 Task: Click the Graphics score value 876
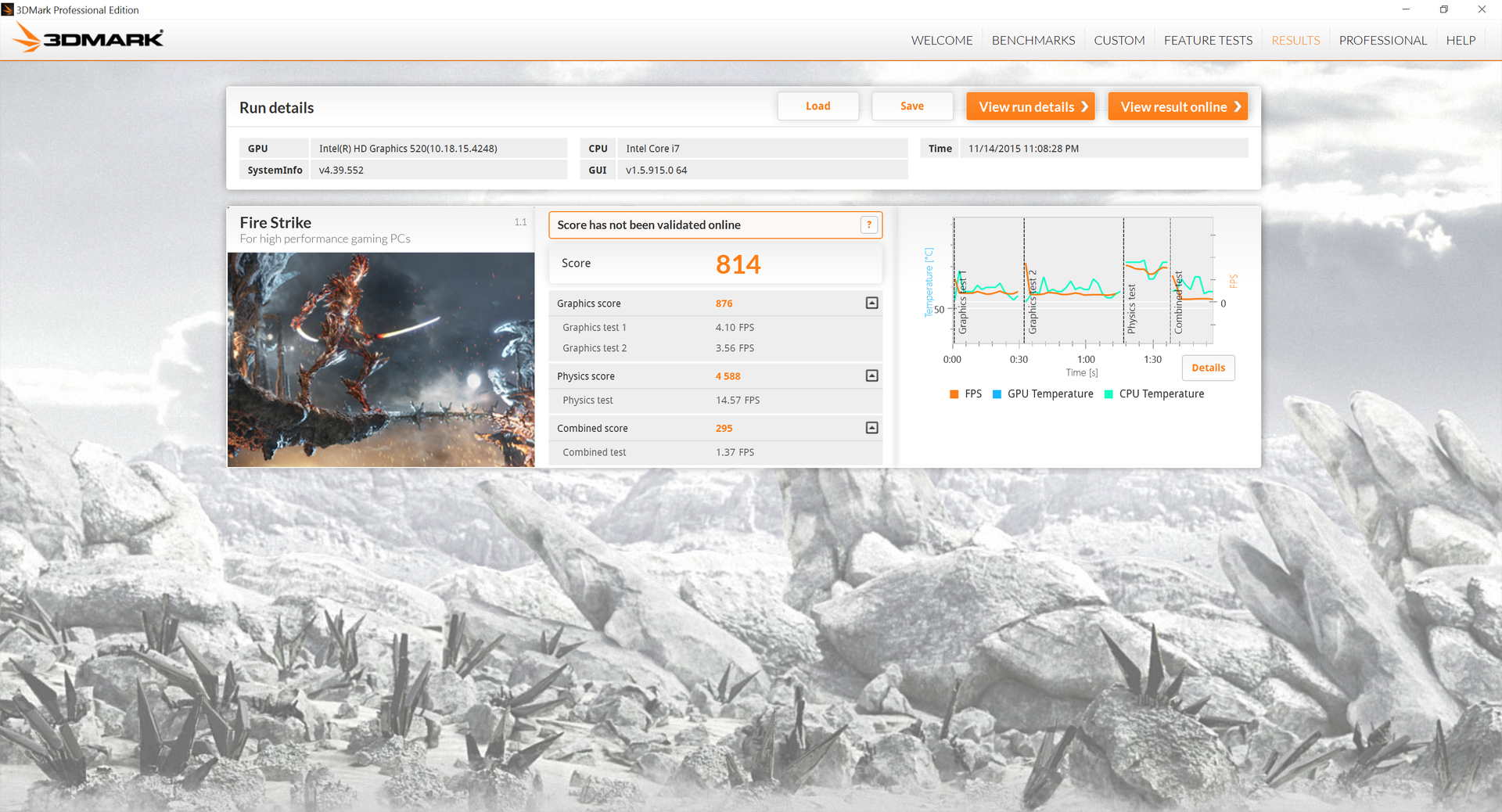pyautogui.click(x=724, y=304)
